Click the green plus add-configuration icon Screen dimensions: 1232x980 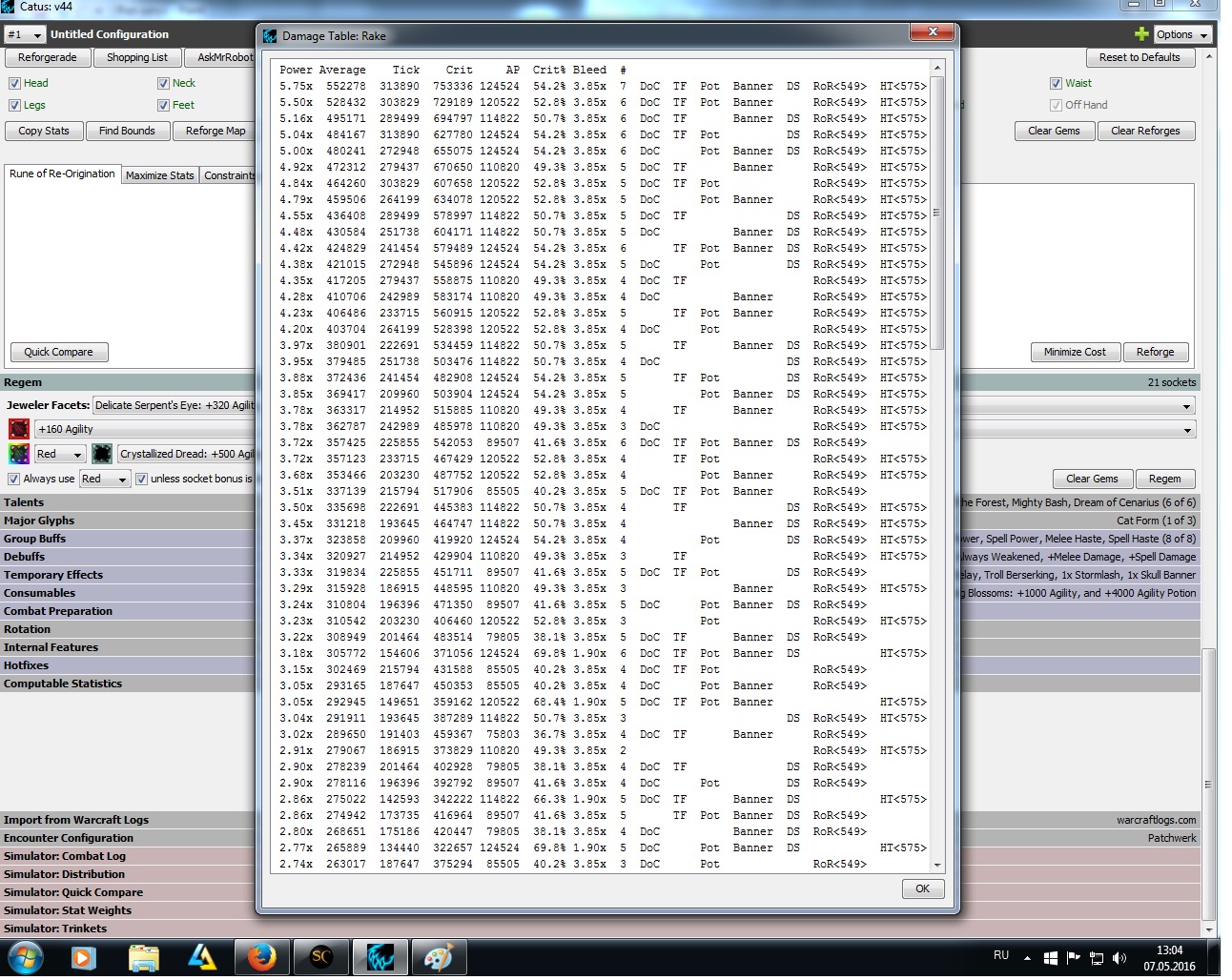point(1141,34)
